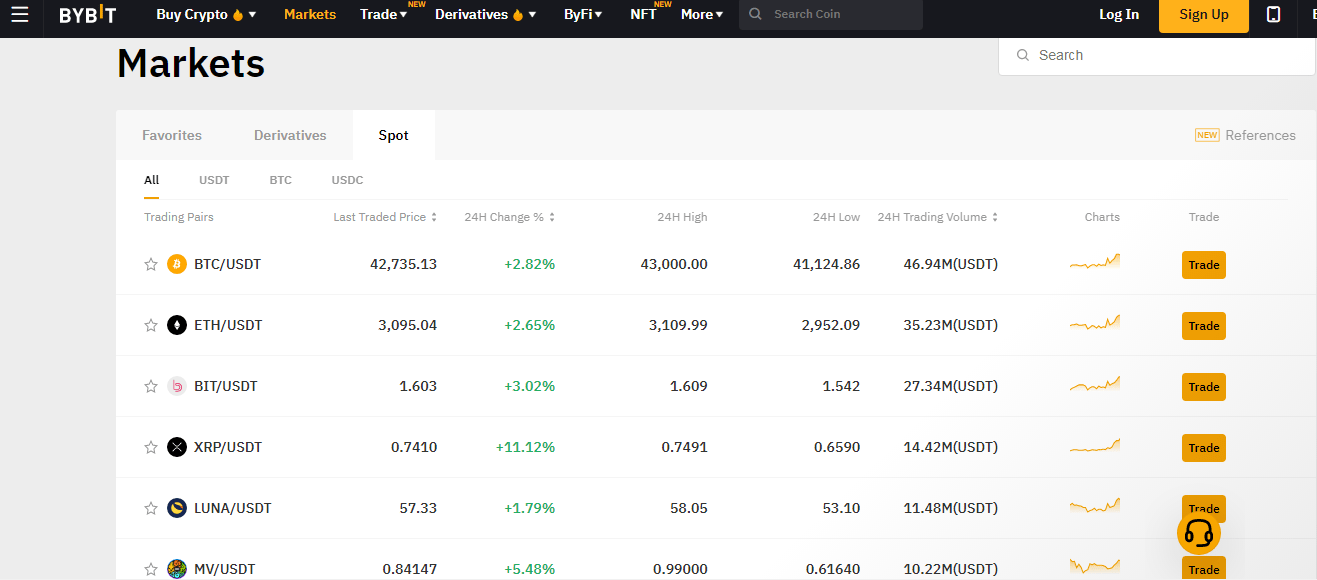This screenshot has height=580, width=1317.
Task: Switch to the Favorites tab
Action: pos(172,135)
